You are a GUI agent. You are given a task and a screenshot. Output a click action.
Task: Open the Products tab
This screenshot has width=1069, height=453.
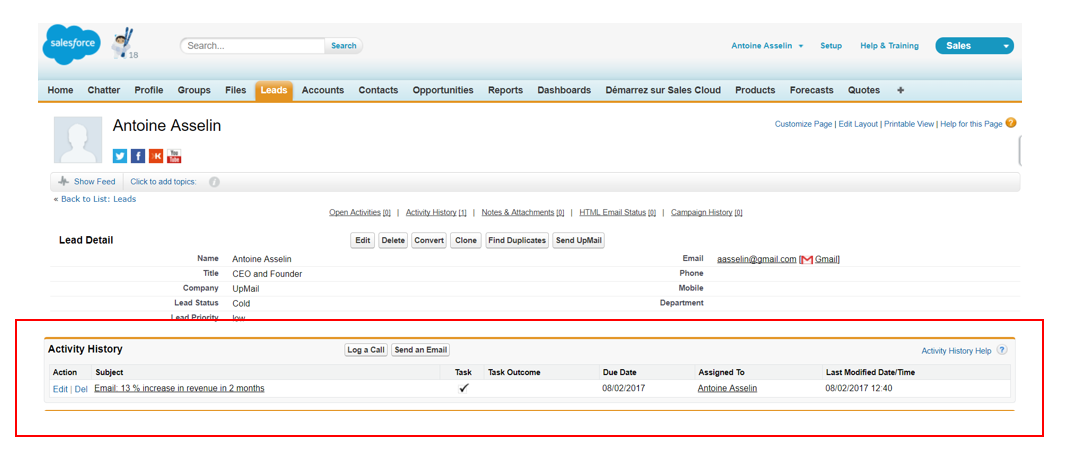coord(755,90)
